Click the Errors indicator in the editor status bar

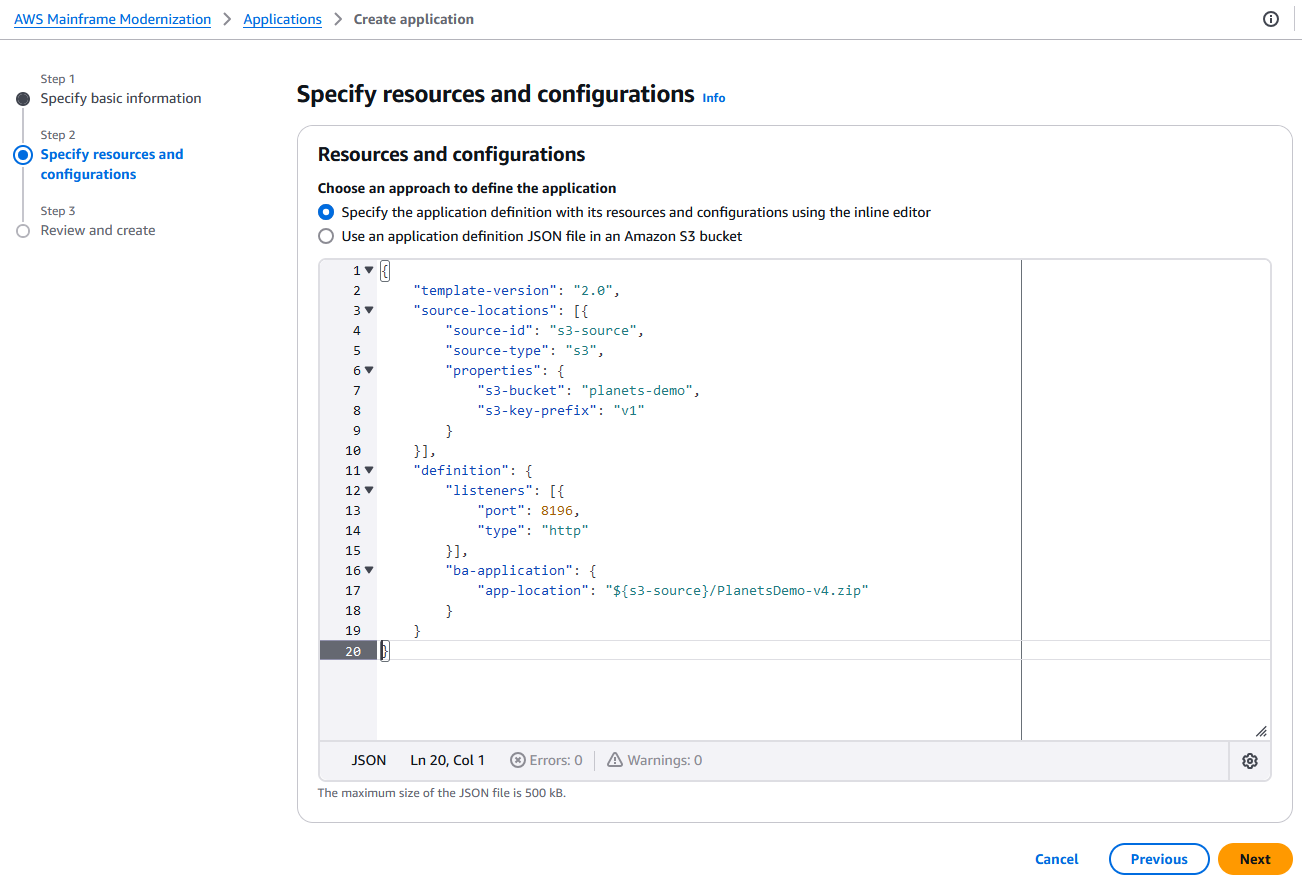546,760
